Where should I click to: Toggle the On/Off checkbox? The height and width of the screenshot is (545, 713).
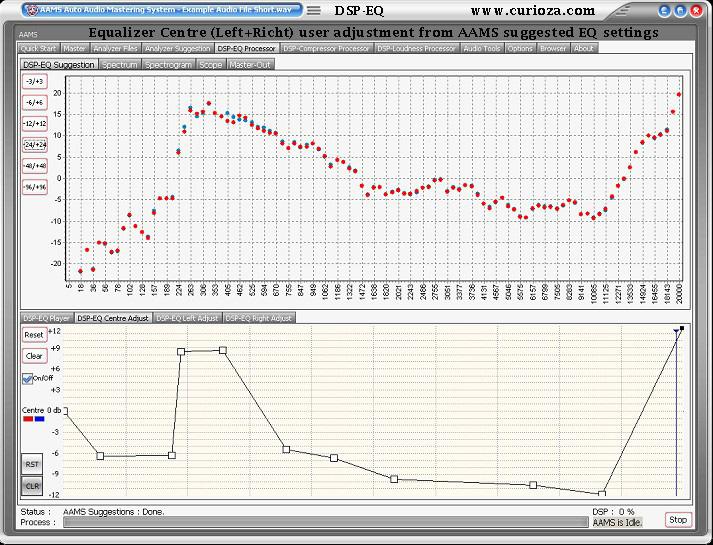click(x=28, y=379)
